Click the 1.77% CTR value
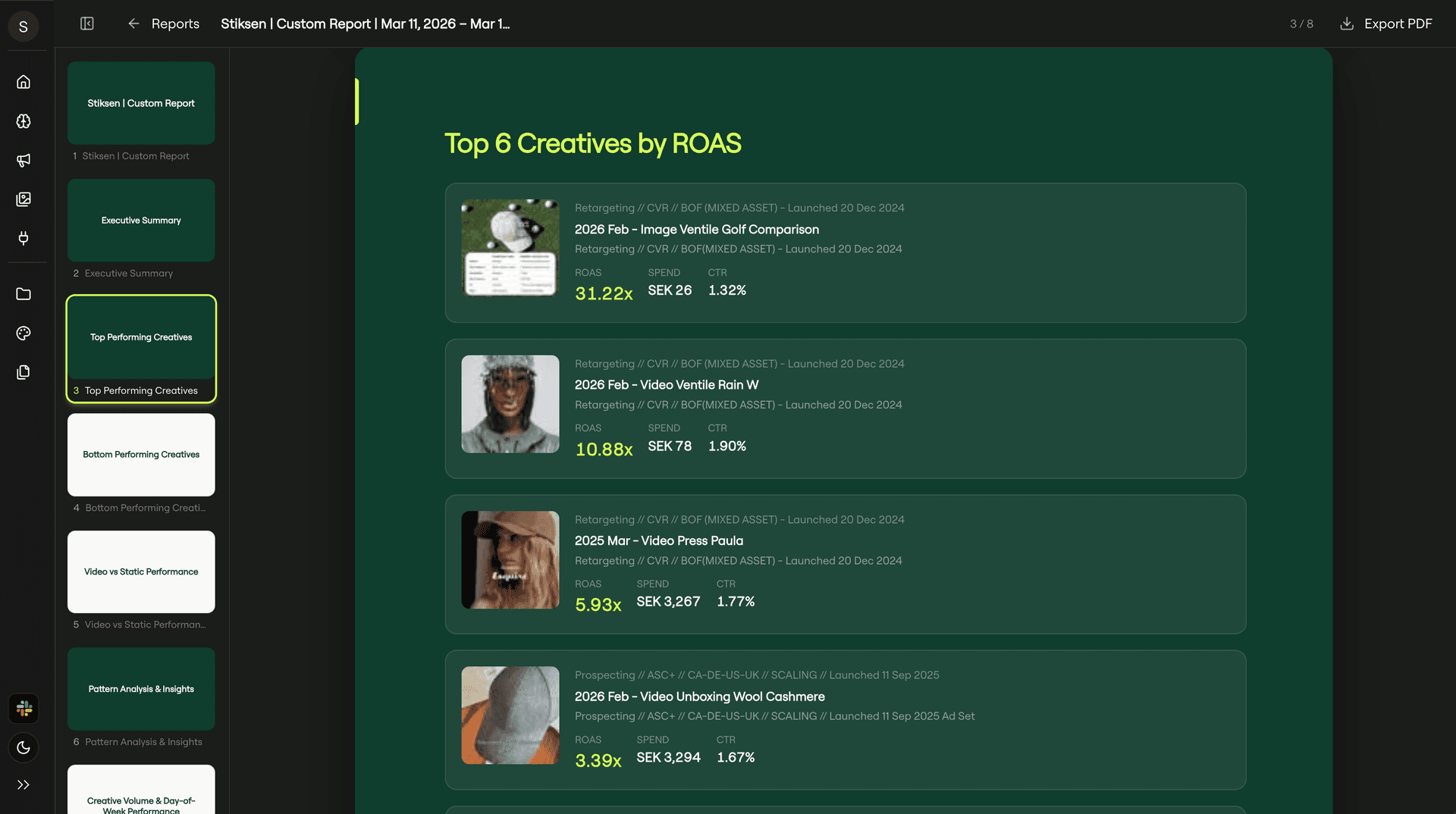Image resolution: width=1456 pixels, height=814 pixels. [x=736, y=602]
